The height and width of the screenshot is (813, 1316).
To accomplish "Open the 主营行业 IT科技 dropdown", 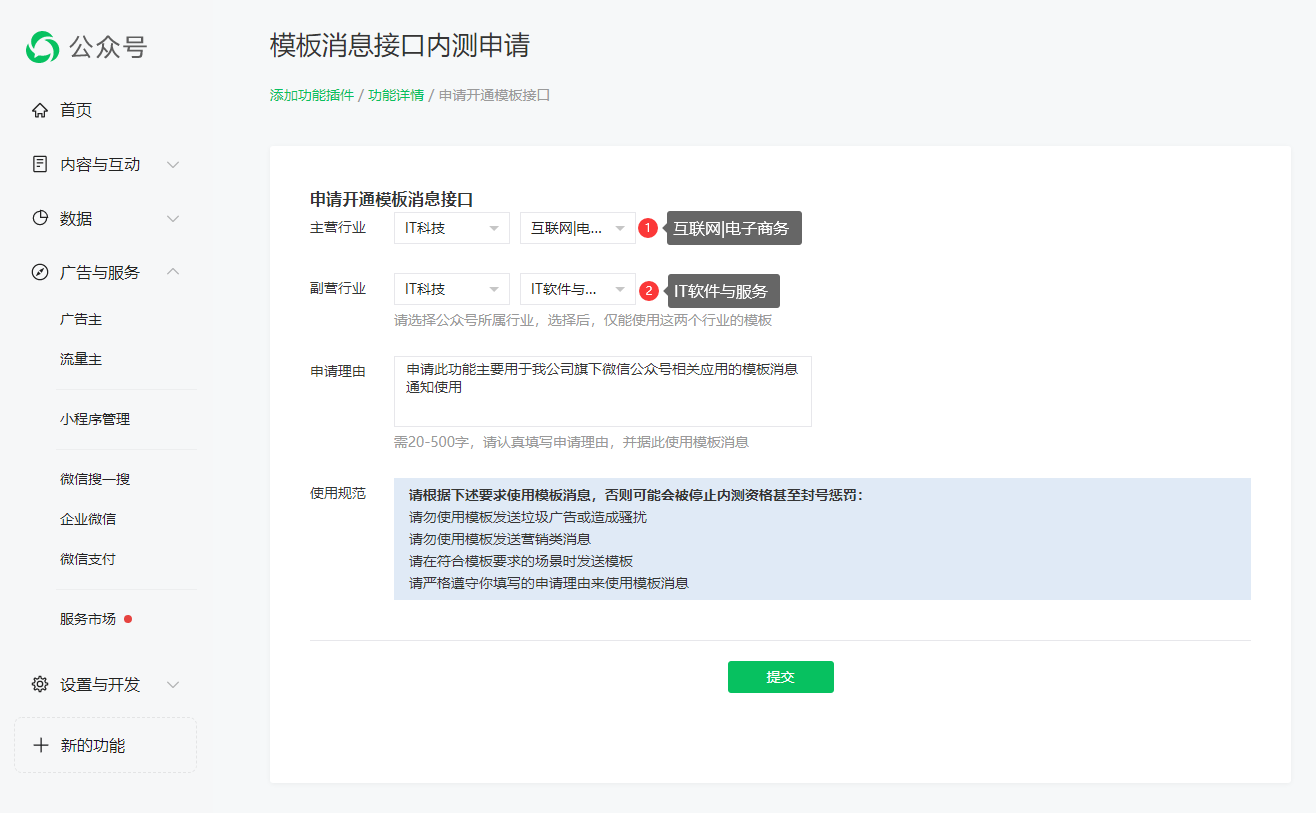I will (x=452, y=228).
